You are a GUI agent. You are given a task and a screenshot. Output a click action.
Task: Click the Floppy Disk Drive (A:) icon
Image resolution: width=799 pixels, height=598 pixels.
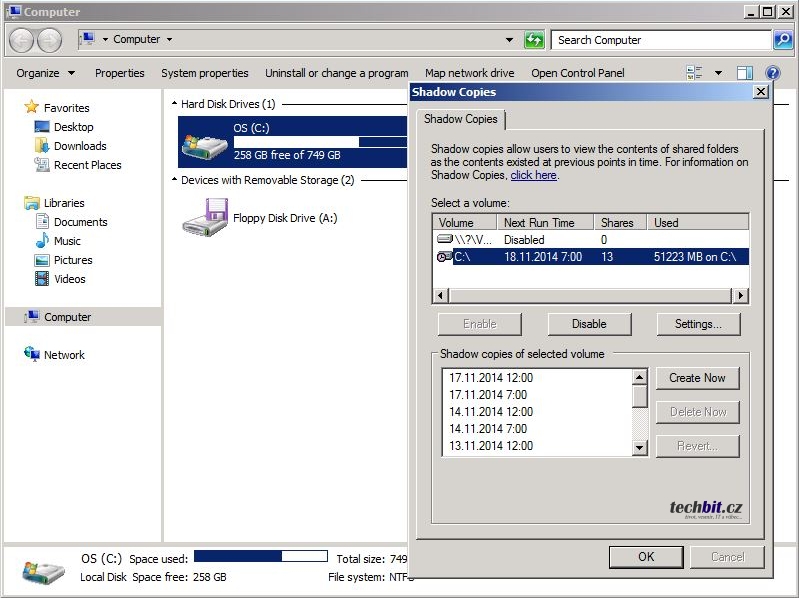coord(205,217)
